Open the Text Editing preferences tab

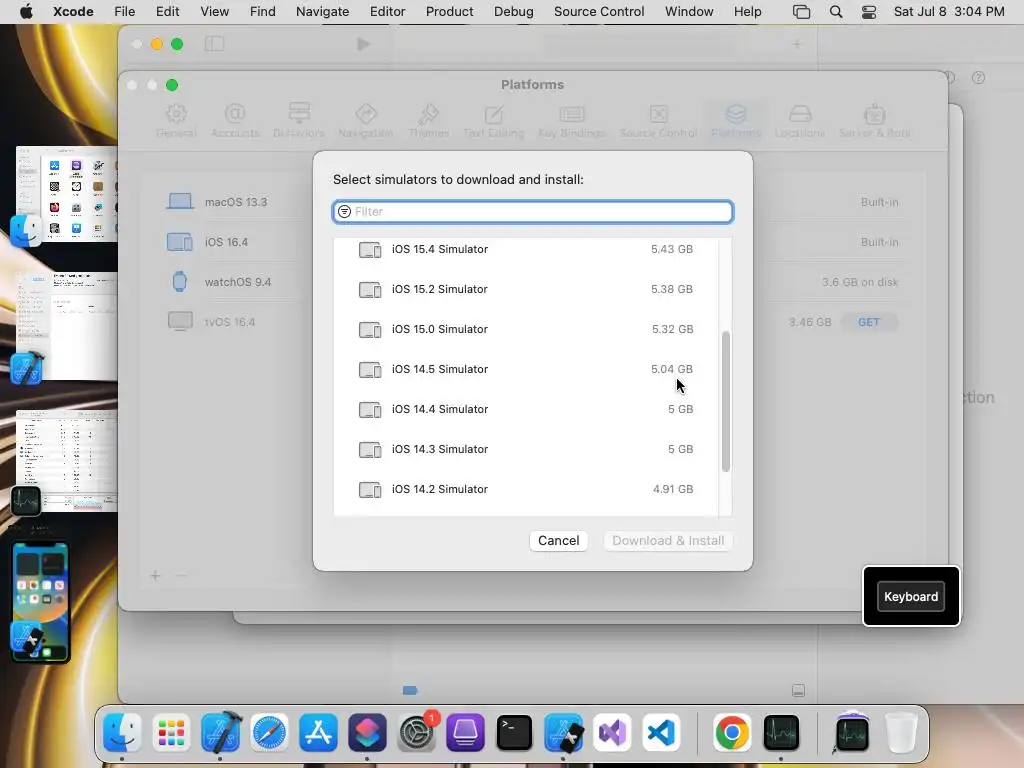(x=494, y=121)
